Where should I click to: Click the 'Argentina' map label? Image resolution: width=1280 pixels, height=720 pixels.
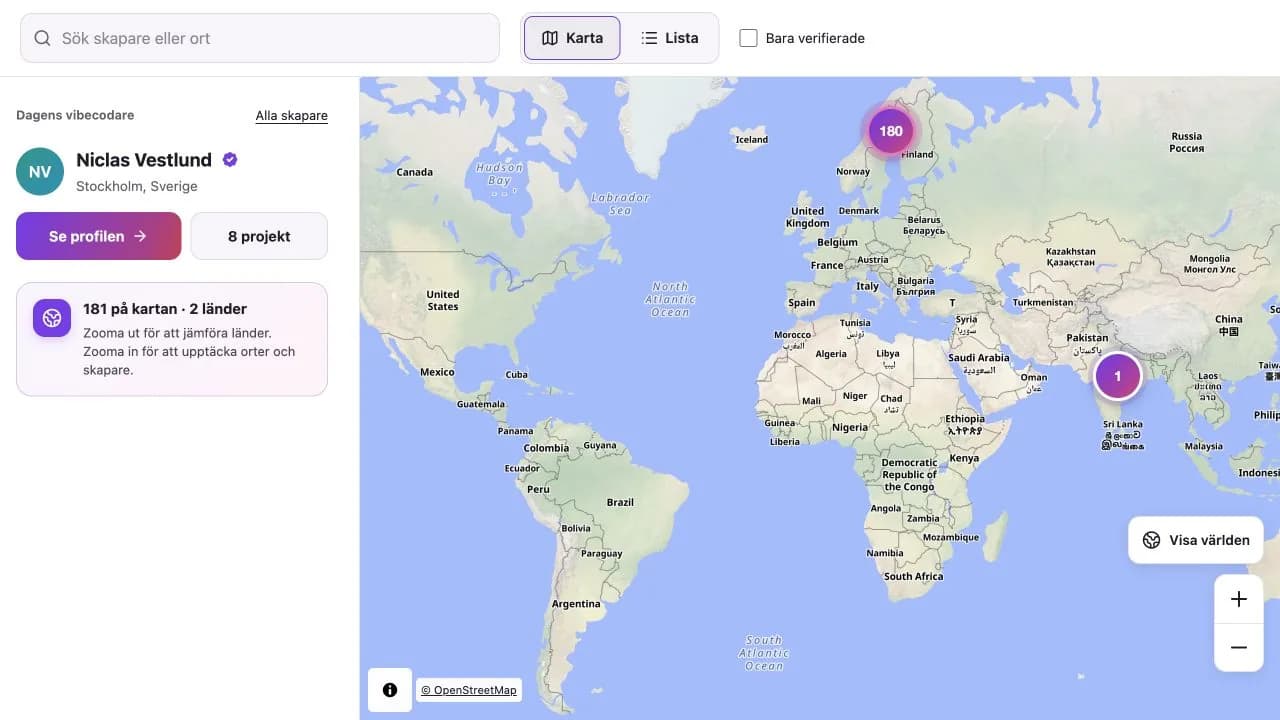pos(576,604)
